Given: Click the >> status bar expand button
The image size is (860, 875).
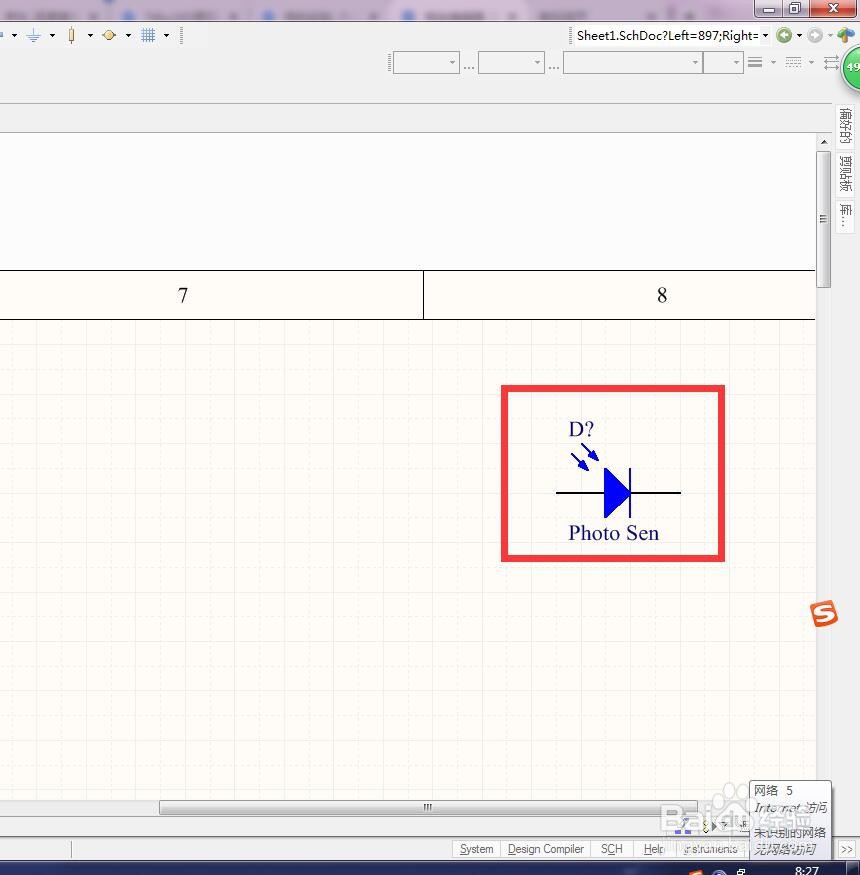Looking at the screenshot, I should [x=847, y=849].
